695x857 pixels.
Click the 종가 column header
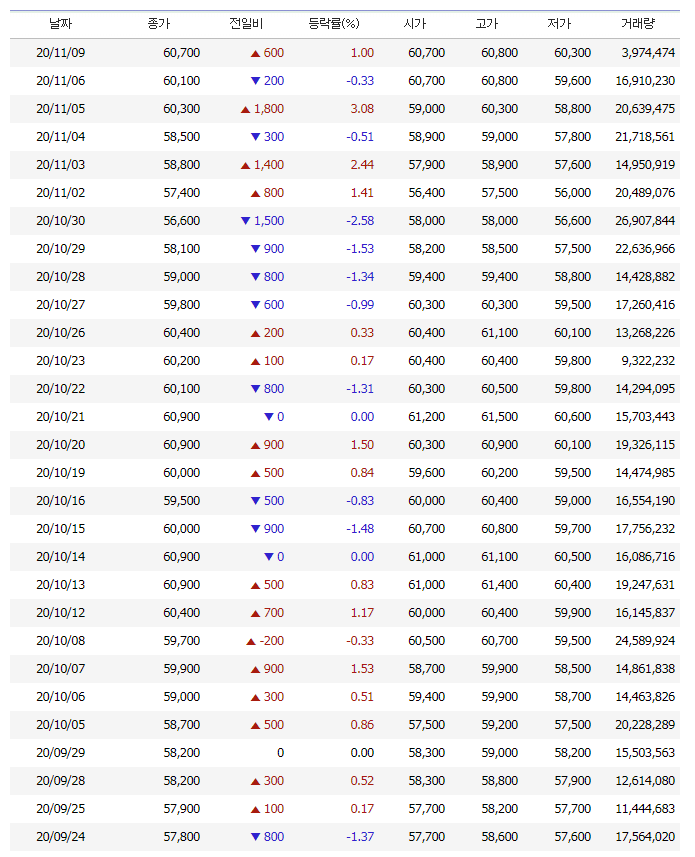[159, 24]
